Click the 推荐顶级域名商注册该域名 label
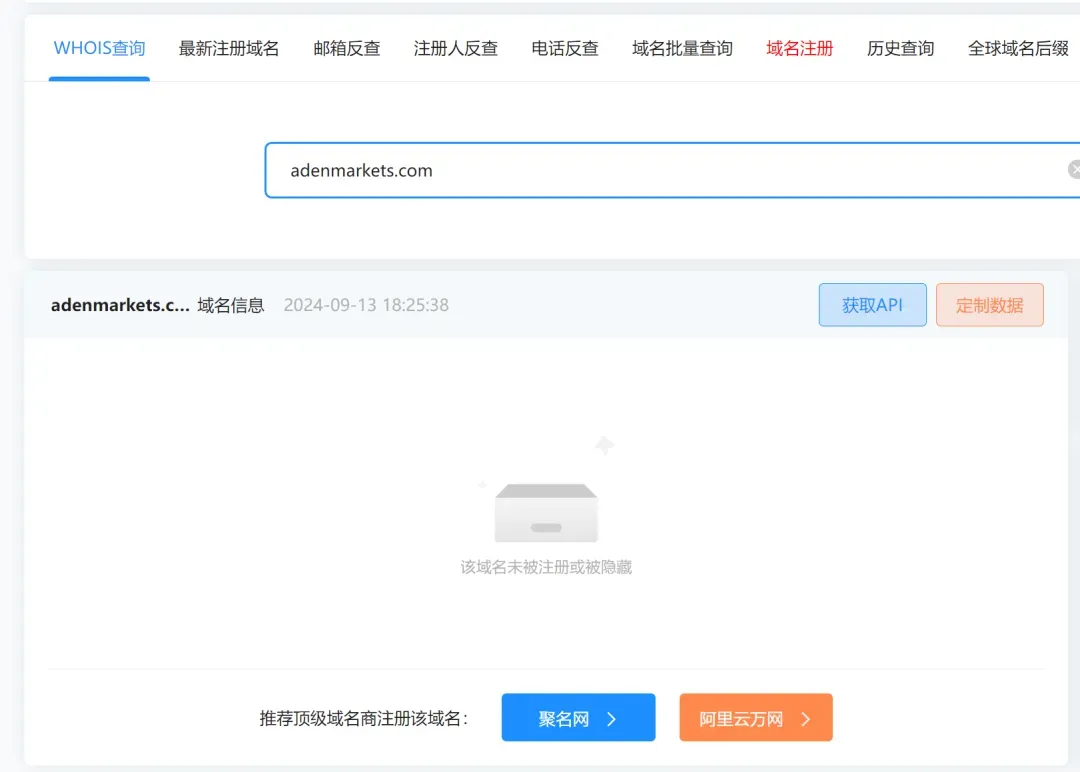This screenshot has width=1080, height=772. click(364, 718)
